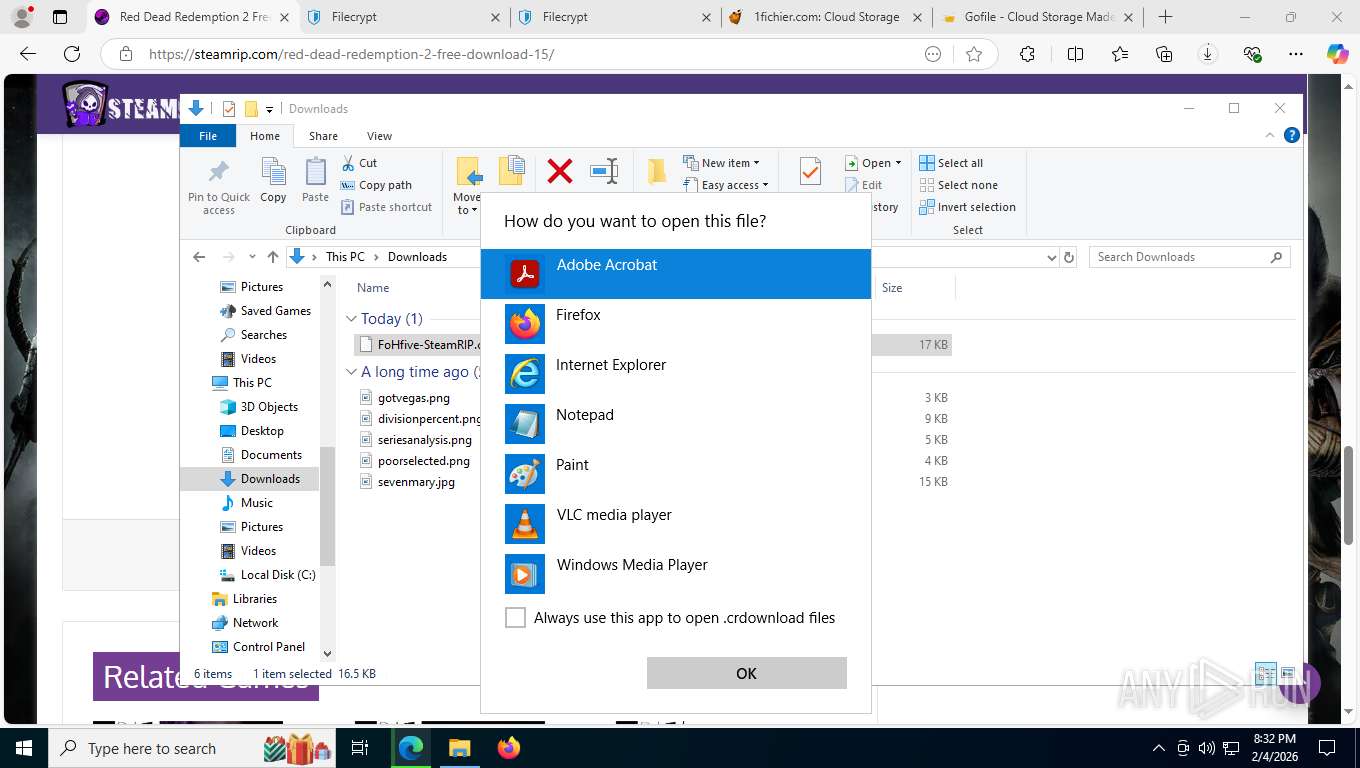Select the seriesanalysis.png file
Viewport: 1360px width, 768px height.
pyautogui.click(x=424, y=440)
